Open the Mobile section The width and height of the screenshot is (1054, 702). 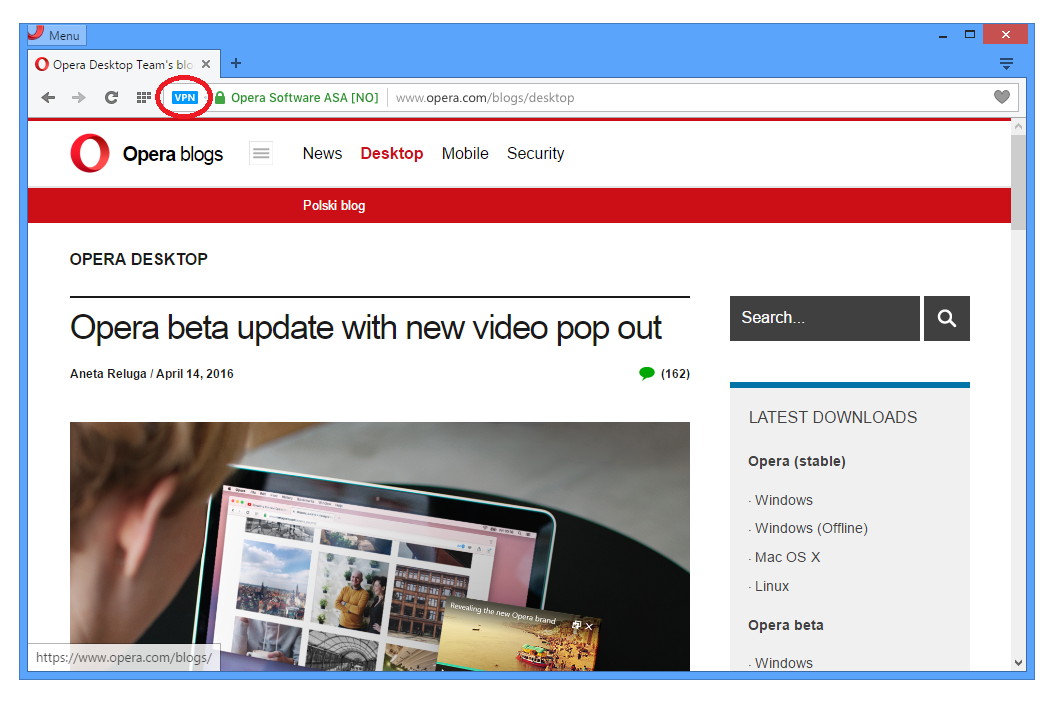click(465, 153)
